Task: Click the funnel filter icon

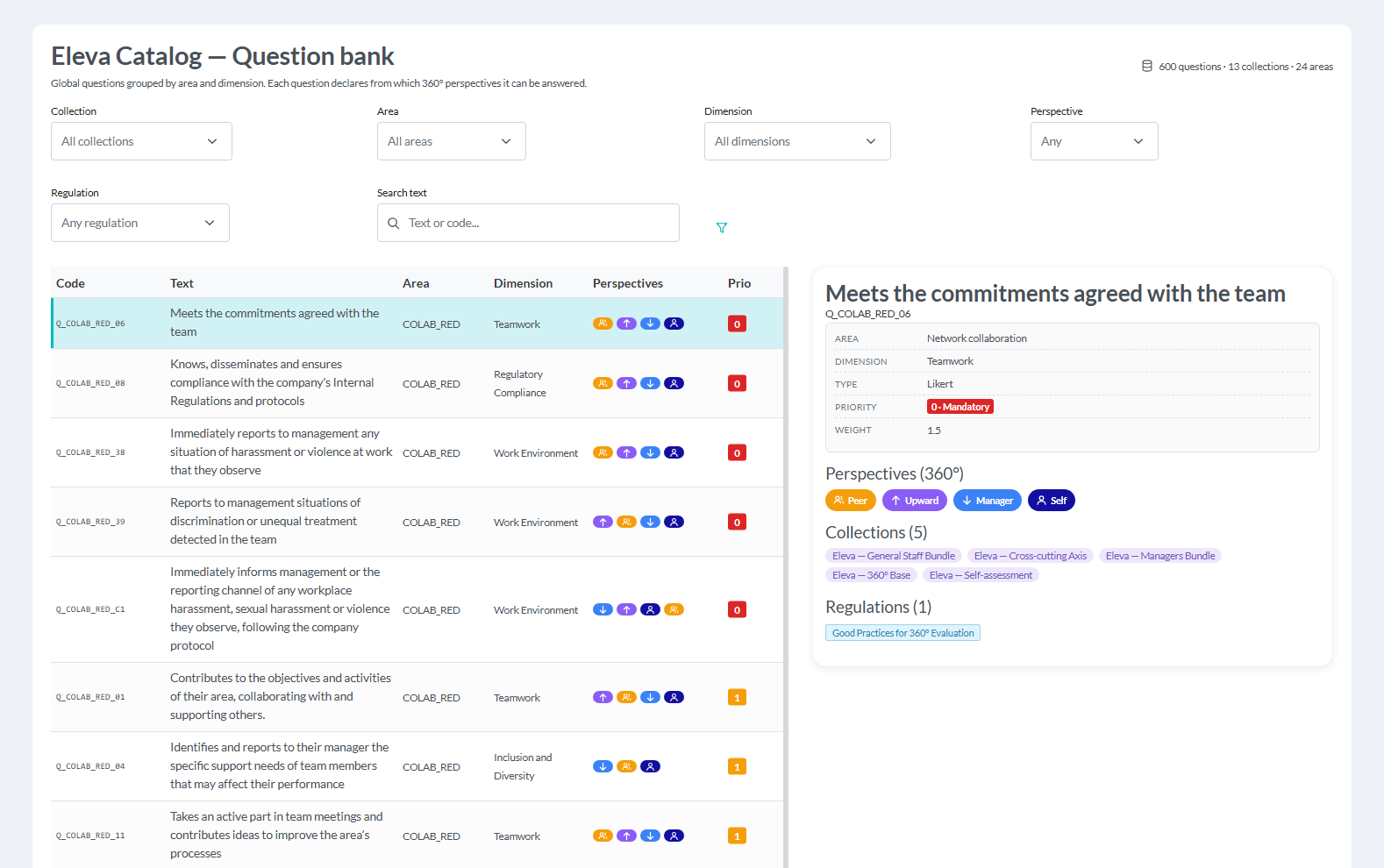Action: [x=722, y=228]
